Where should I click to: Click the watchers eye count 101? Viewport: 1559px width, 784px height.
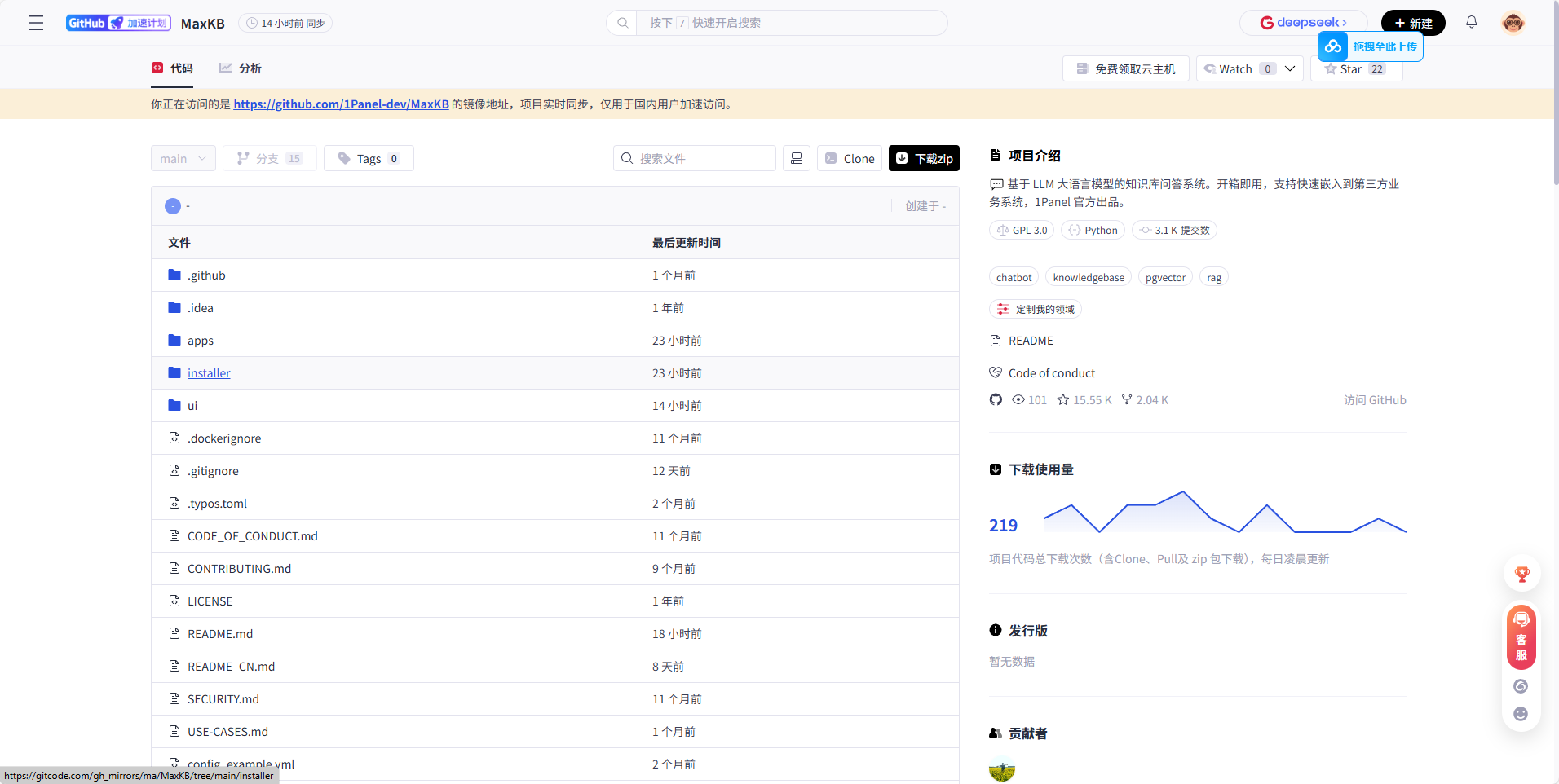point(1029,400)
